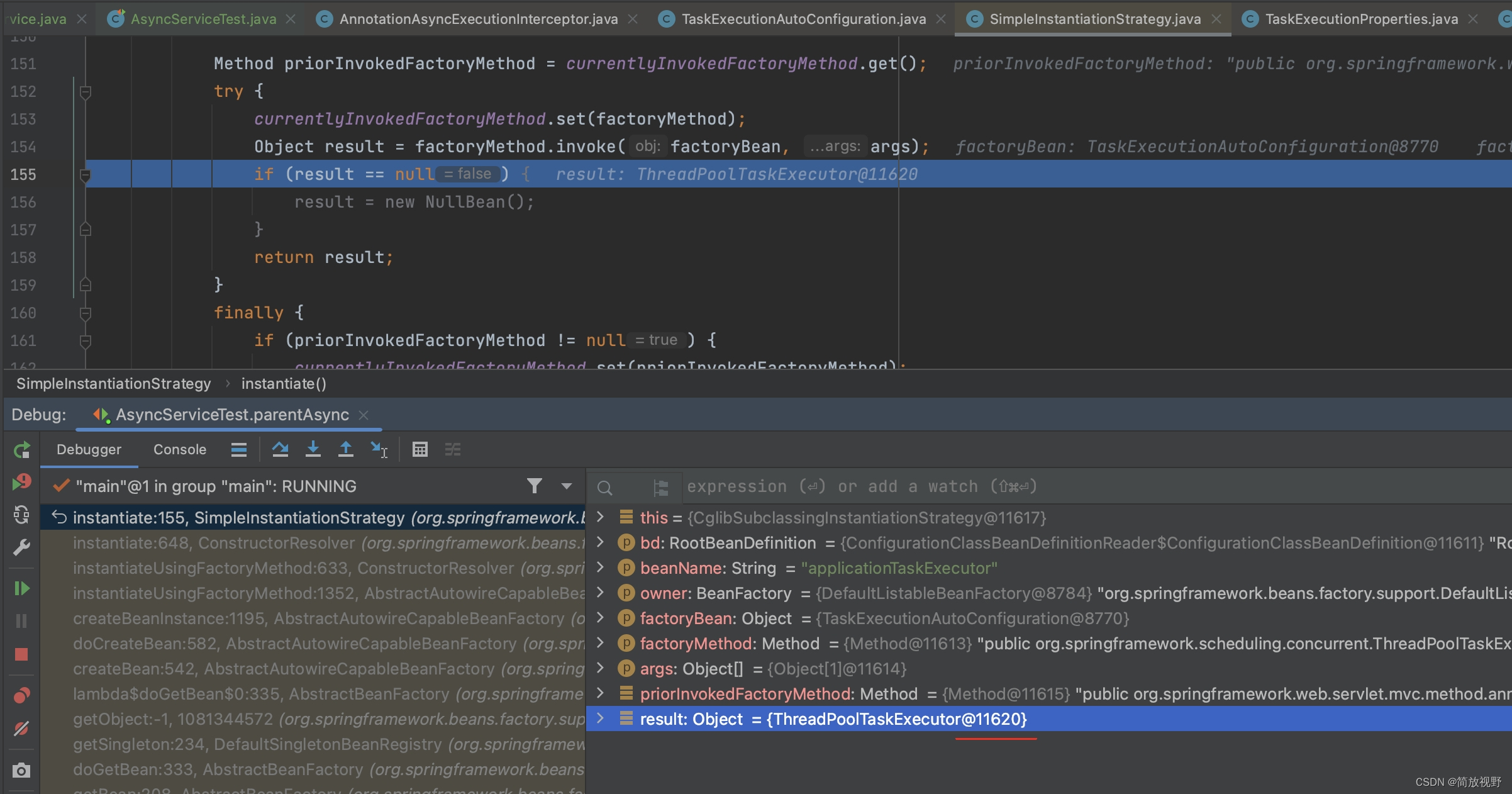Click the Run to Cursor icon
1512x794 pixels.
379,449
